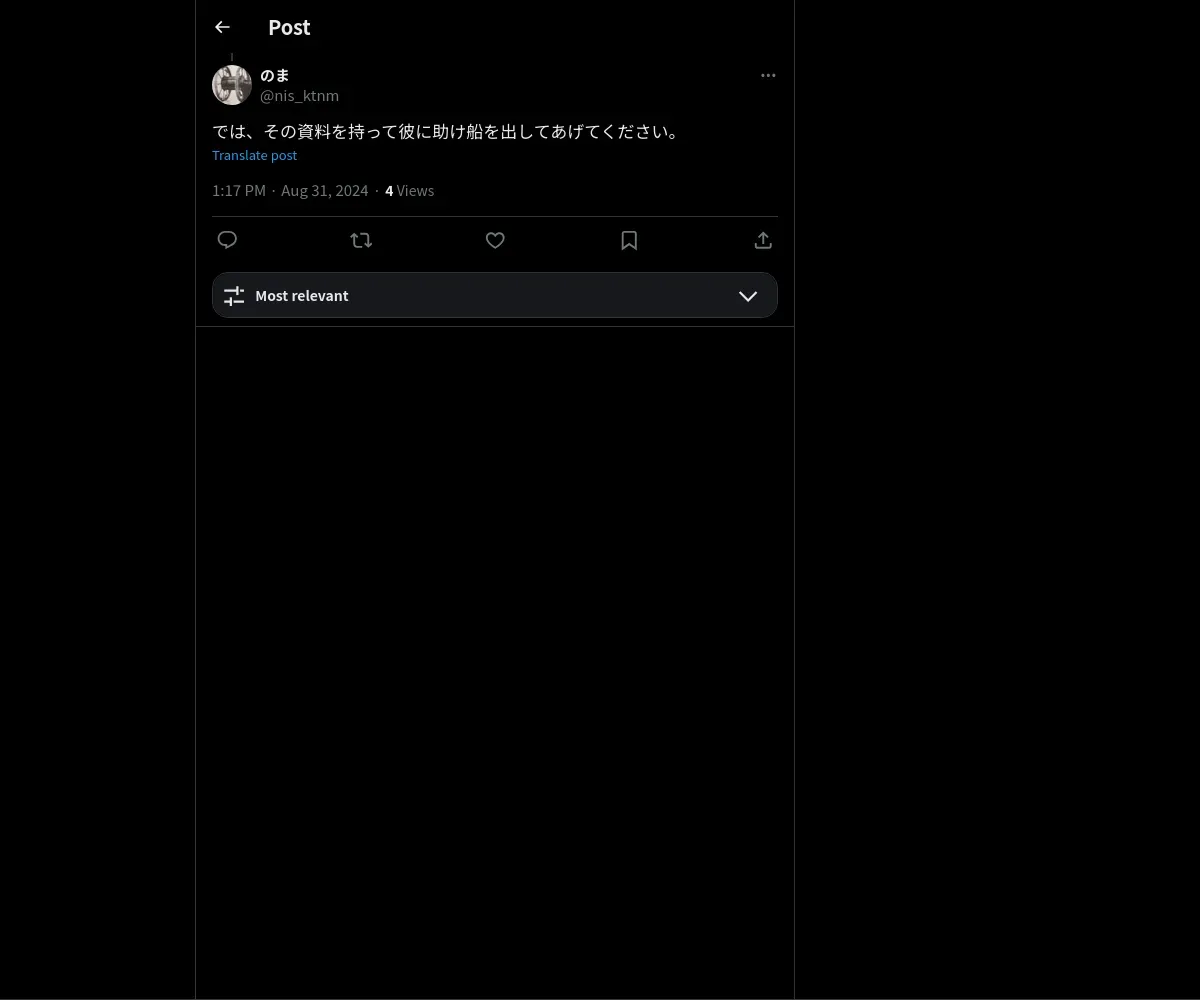
Task: Like the post with the heart icon
Action: click(x=495, y=240)
